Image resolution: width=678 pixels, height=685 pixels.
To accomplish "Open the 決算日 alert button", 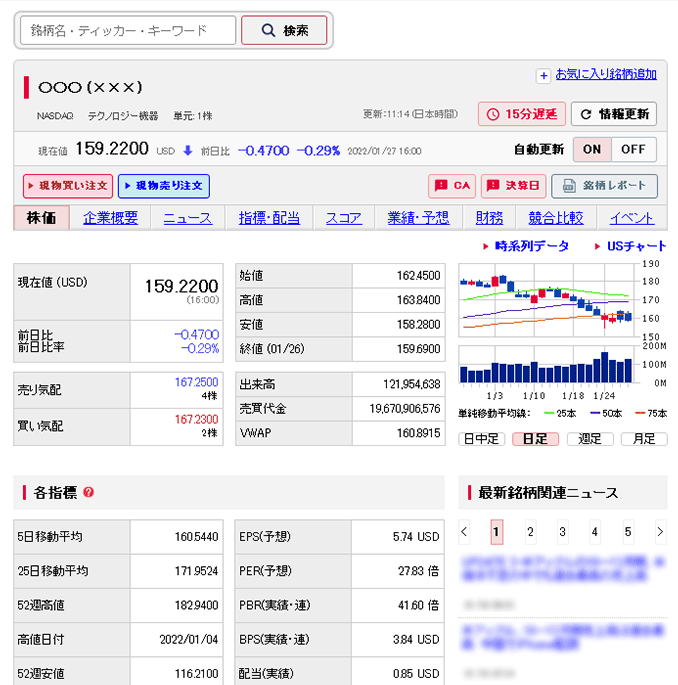I will [x=513, y=186].
